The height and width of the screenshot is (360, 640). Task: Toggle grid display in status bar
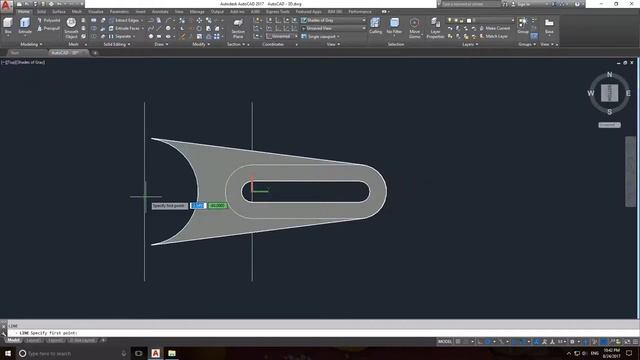(x=458, y=341)
